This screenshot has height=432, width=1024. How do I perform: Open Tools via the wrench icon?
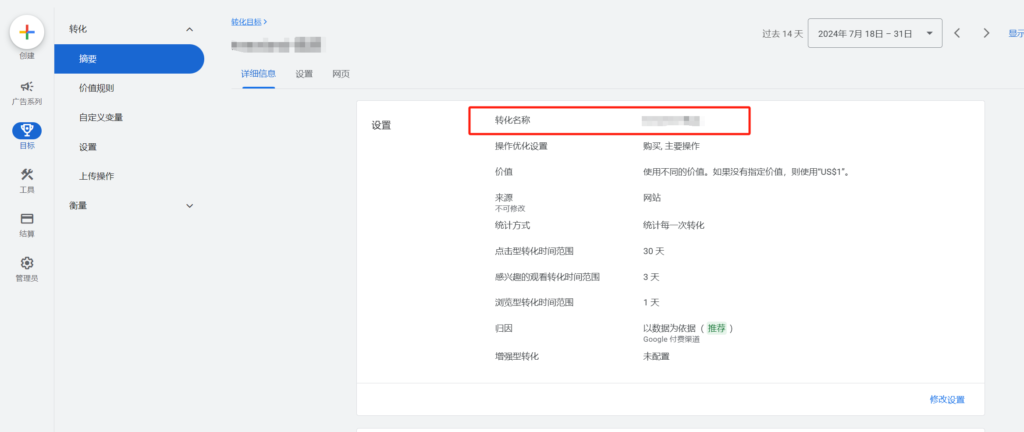click(x=27, y=175)
